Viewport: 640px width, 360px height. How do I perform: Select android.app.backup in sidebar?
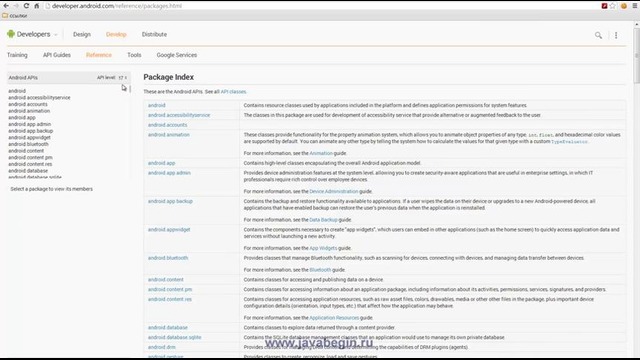click(31, 131)
